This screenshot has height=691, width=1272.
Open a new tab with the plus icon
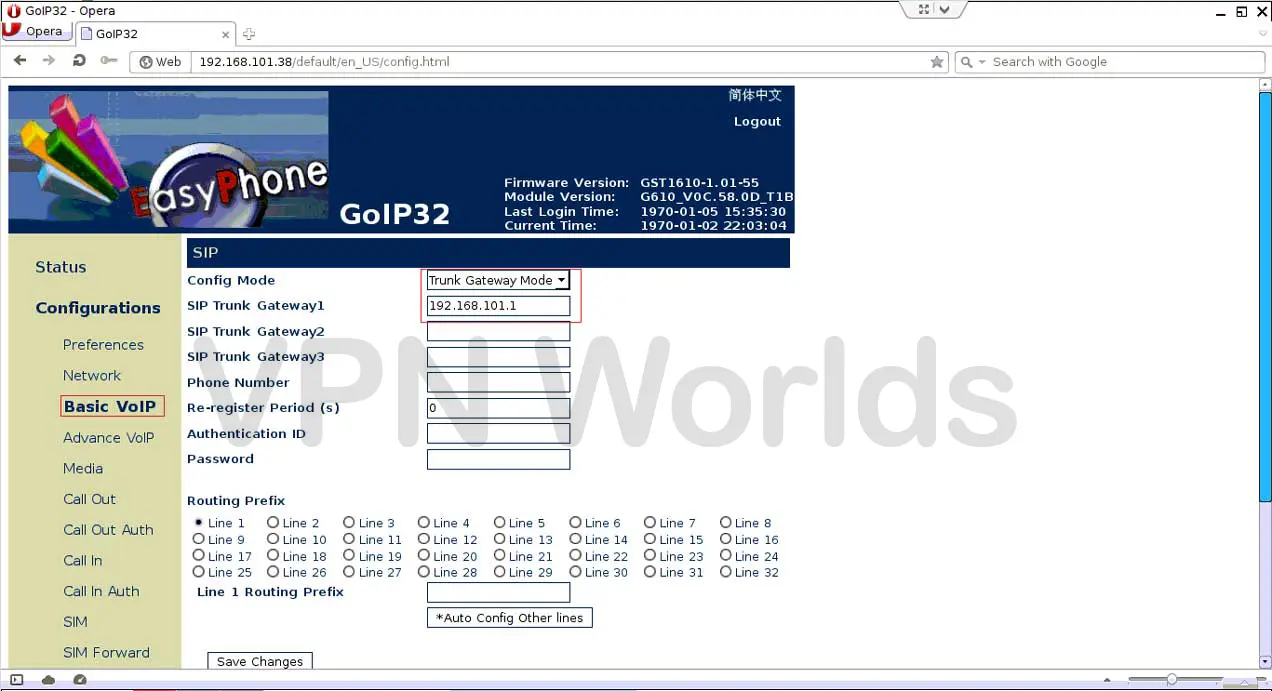248,34
